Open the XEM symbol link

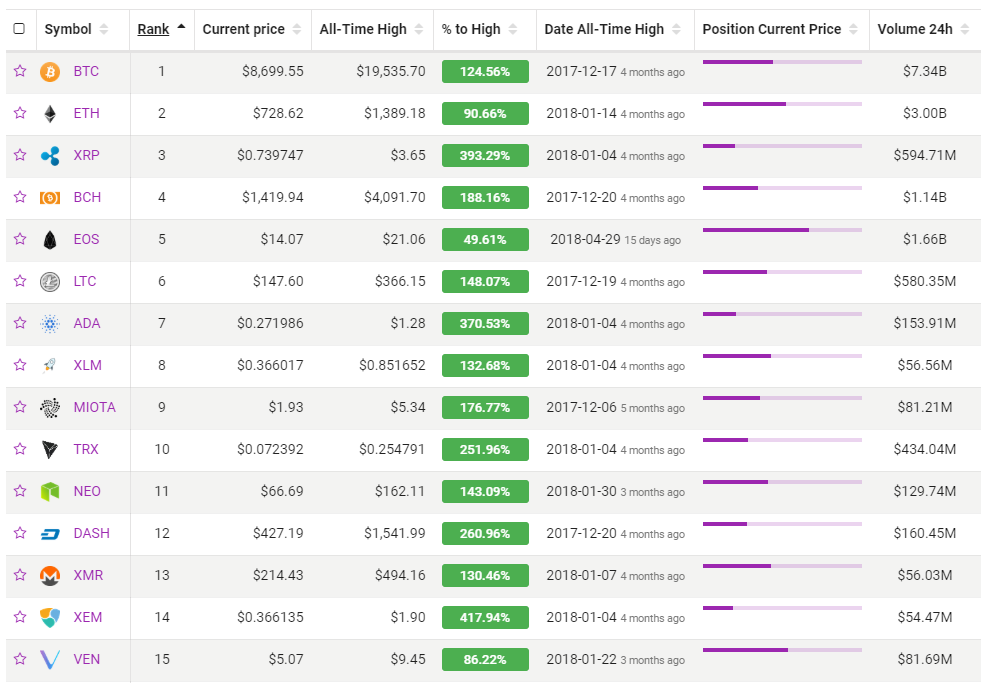pyautogui.click(x=88, y=618)
